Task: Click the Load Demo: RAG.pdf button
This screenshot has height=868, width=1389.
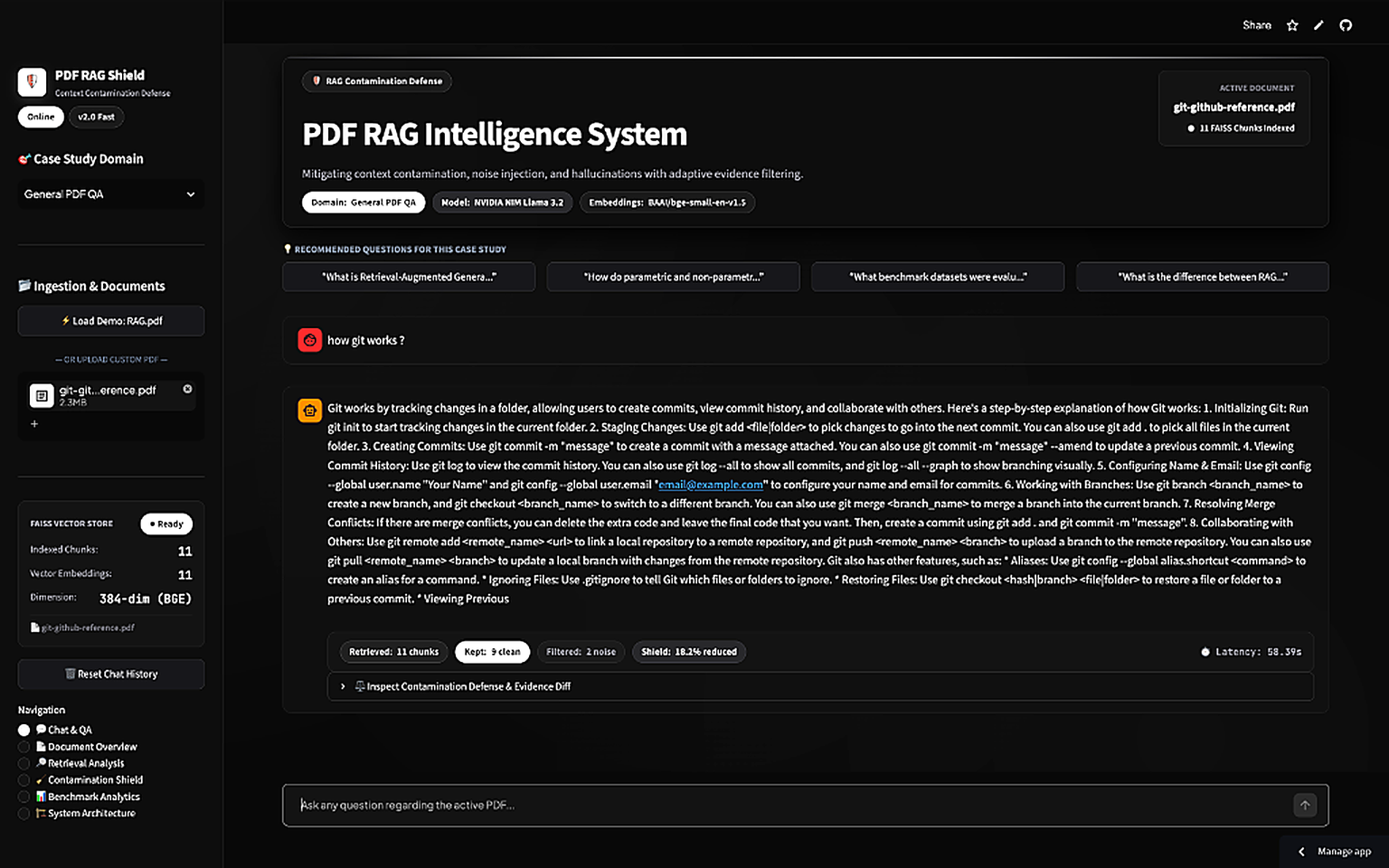Action: (x=111, y=321)
